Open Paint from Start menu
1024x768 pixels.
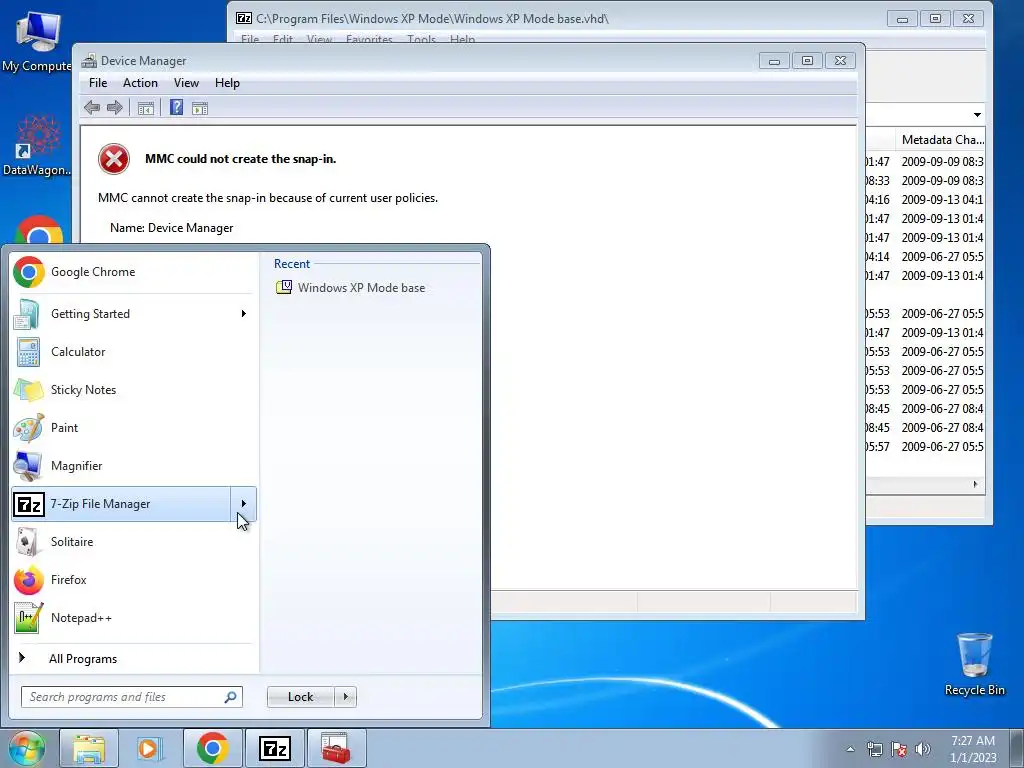point(134,427)
